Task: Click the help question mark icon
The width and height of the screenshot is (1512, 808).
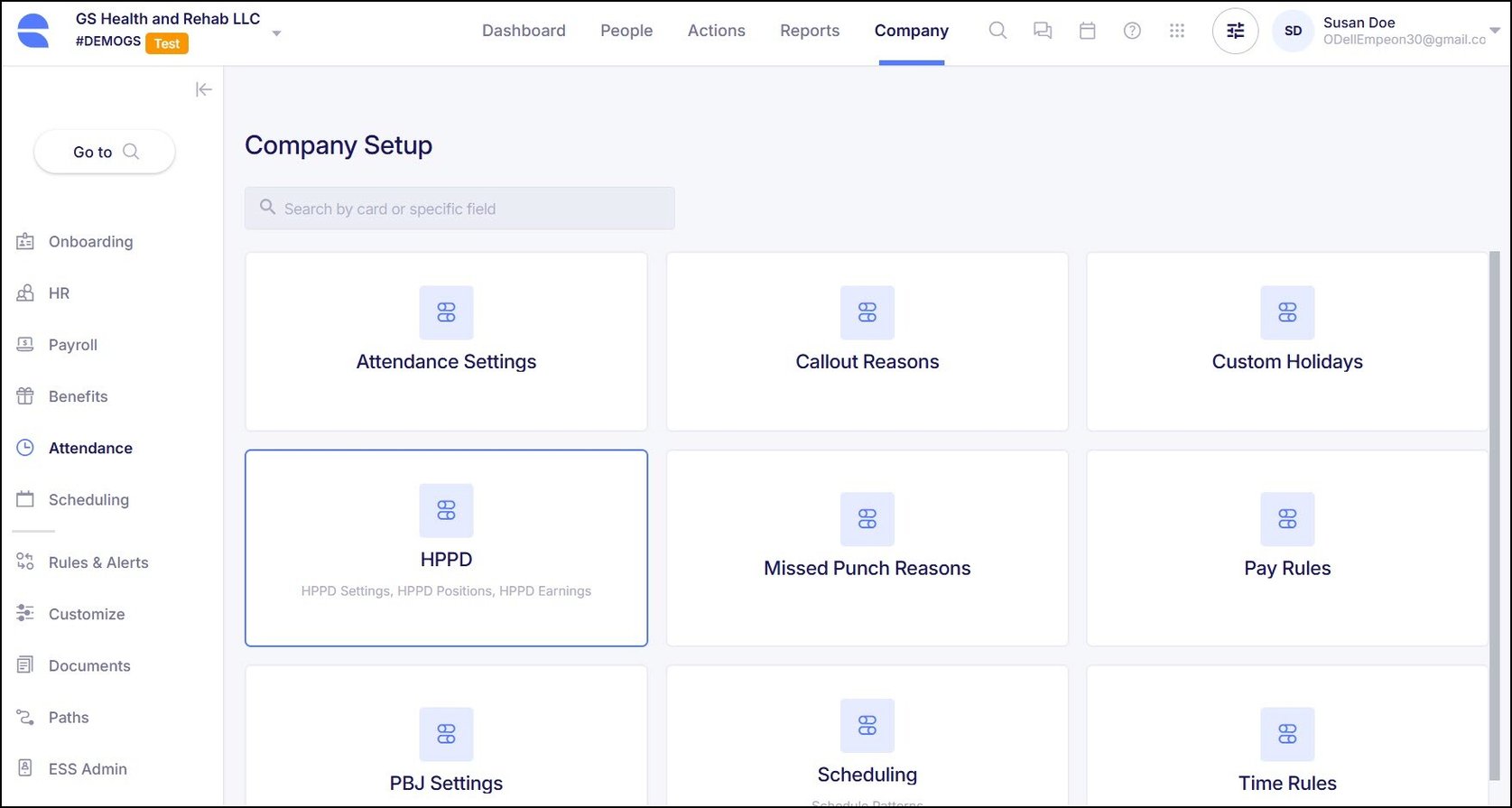Action: coord(1132,31)
